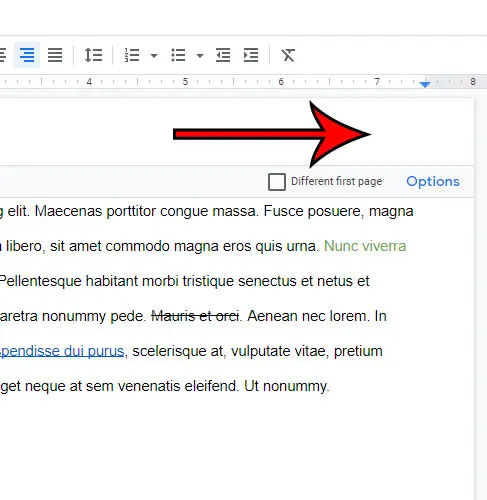
Task: Clear formatting with the Tx icon
Action: click(x=288, y=55)
